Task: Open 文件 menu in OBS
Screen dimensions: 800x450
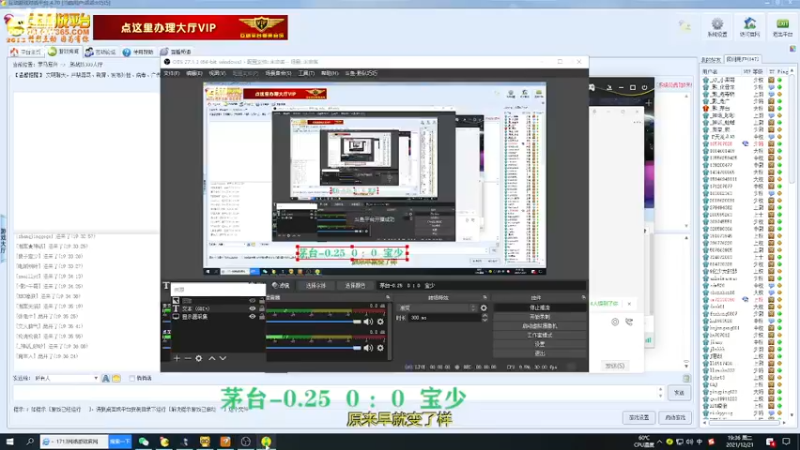Action: tap(171, 73)
